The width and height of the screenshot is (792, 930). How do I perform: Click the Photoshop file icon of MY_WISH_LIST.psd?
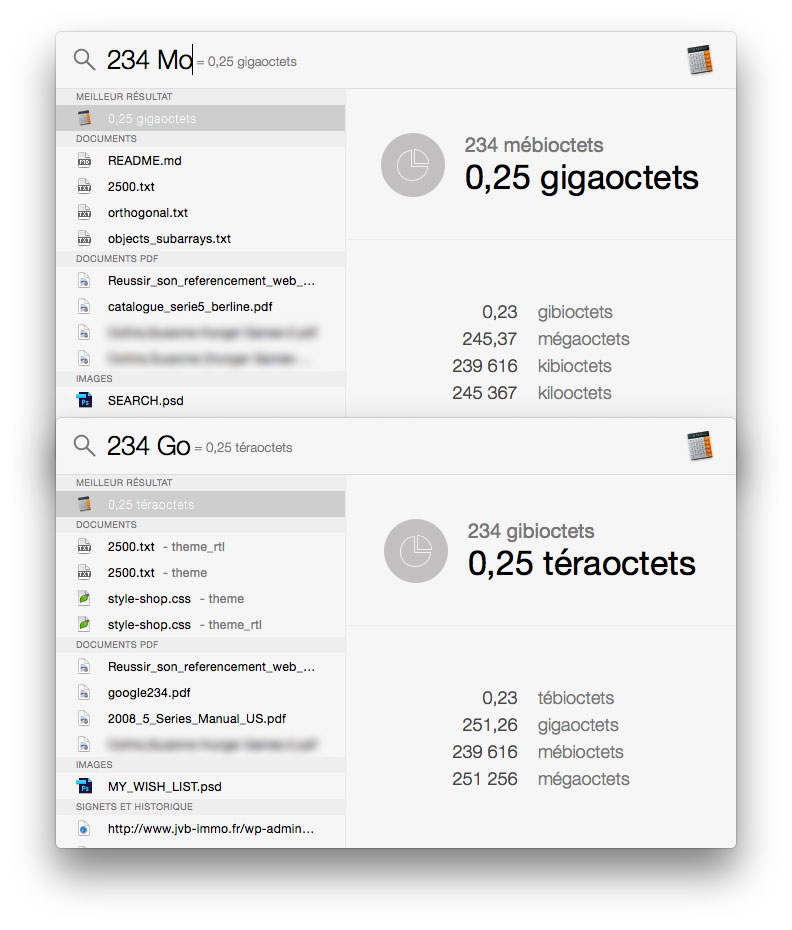(84, 786)
